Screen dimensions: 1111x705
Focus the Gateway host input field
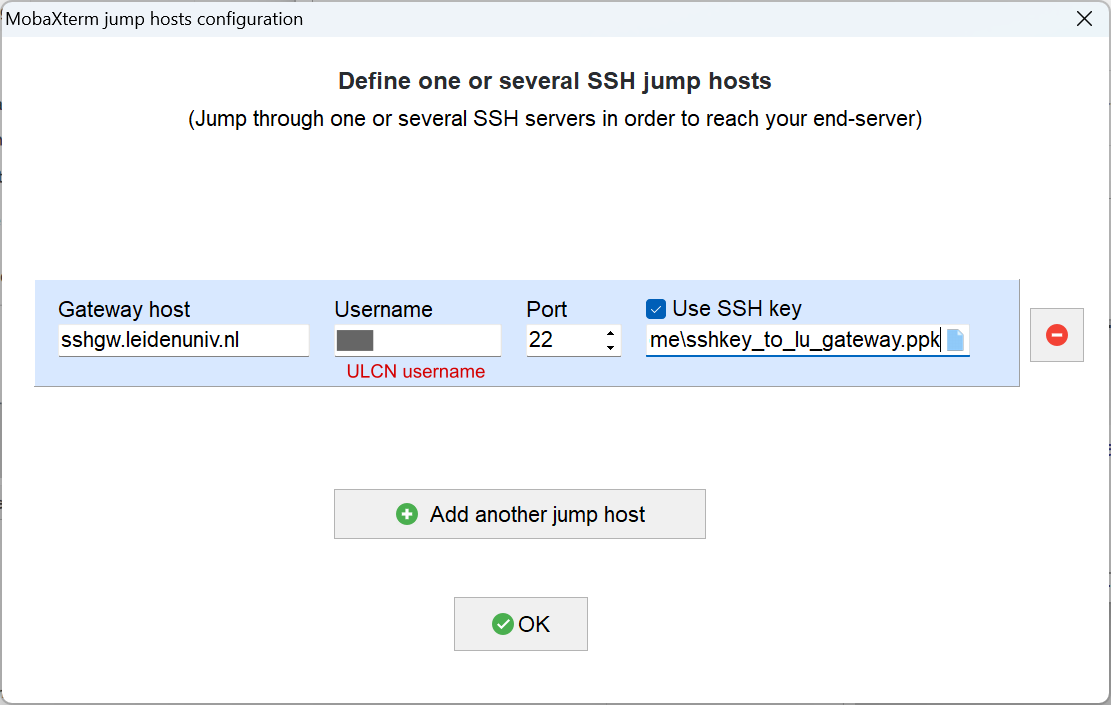tap(184, 340)
